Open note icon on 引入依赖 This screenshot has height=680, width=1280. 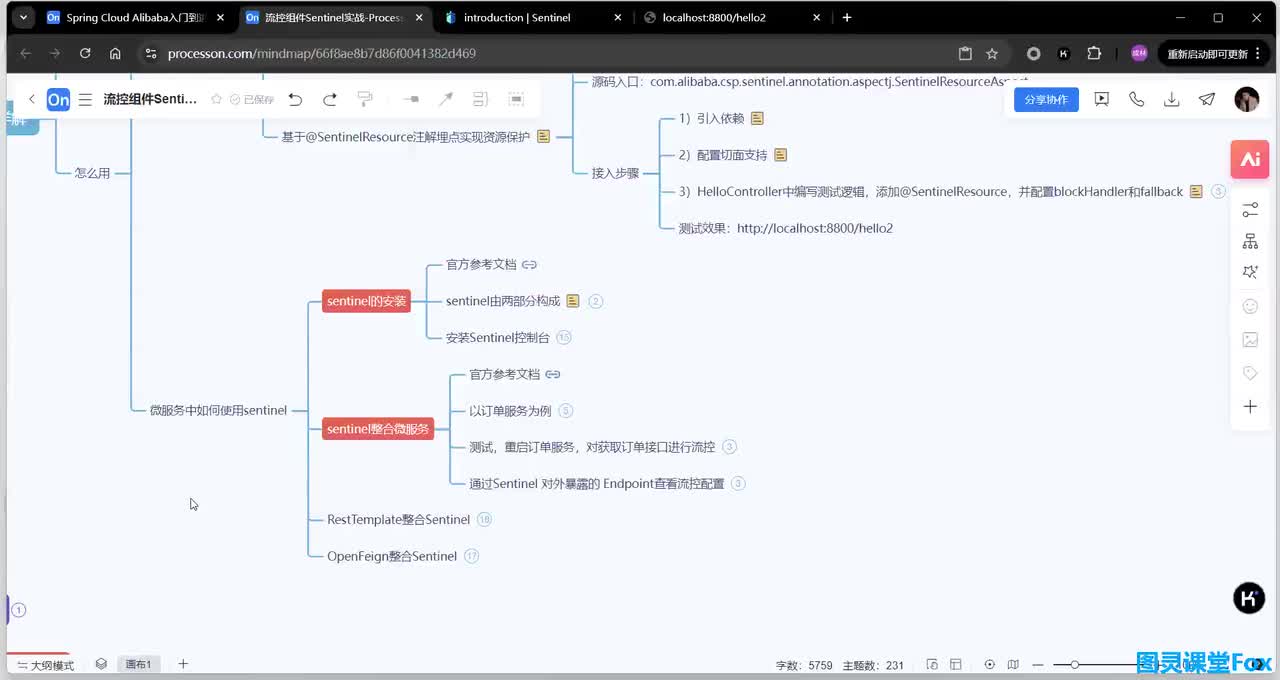[x=758, y=118]
